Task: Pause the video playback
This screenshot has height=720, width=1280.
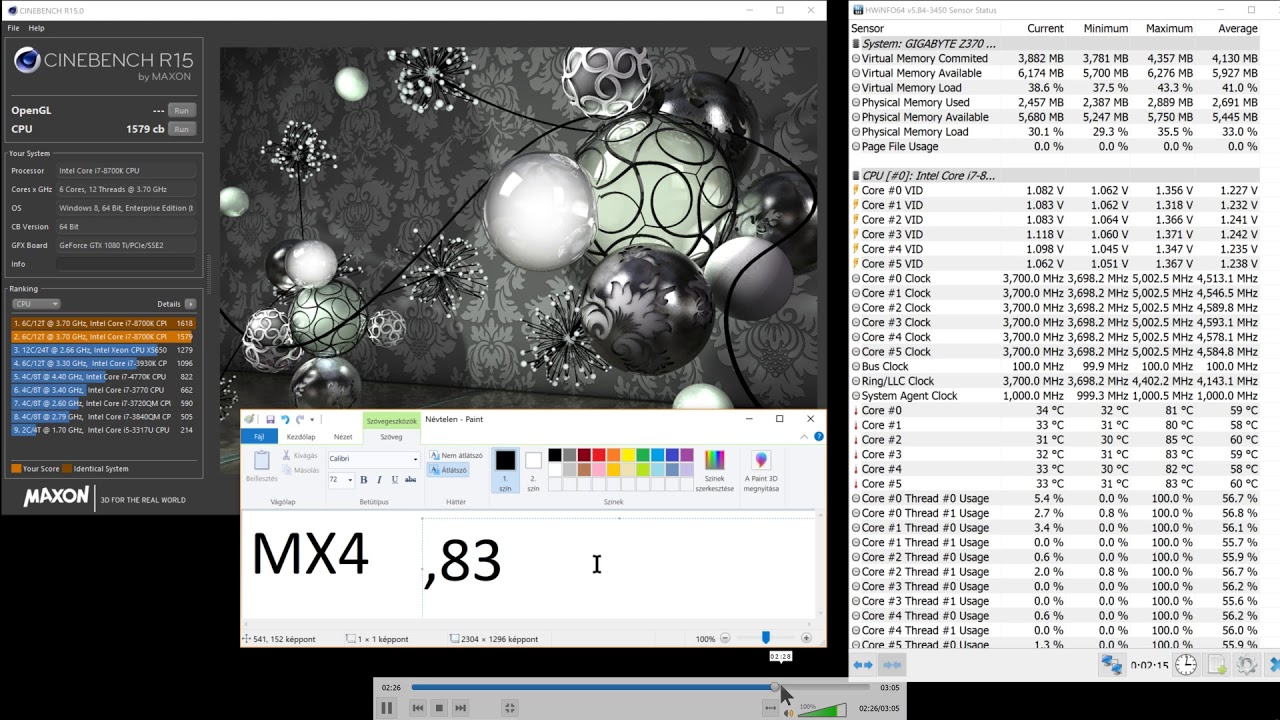Action: click(x=387, y=708)
